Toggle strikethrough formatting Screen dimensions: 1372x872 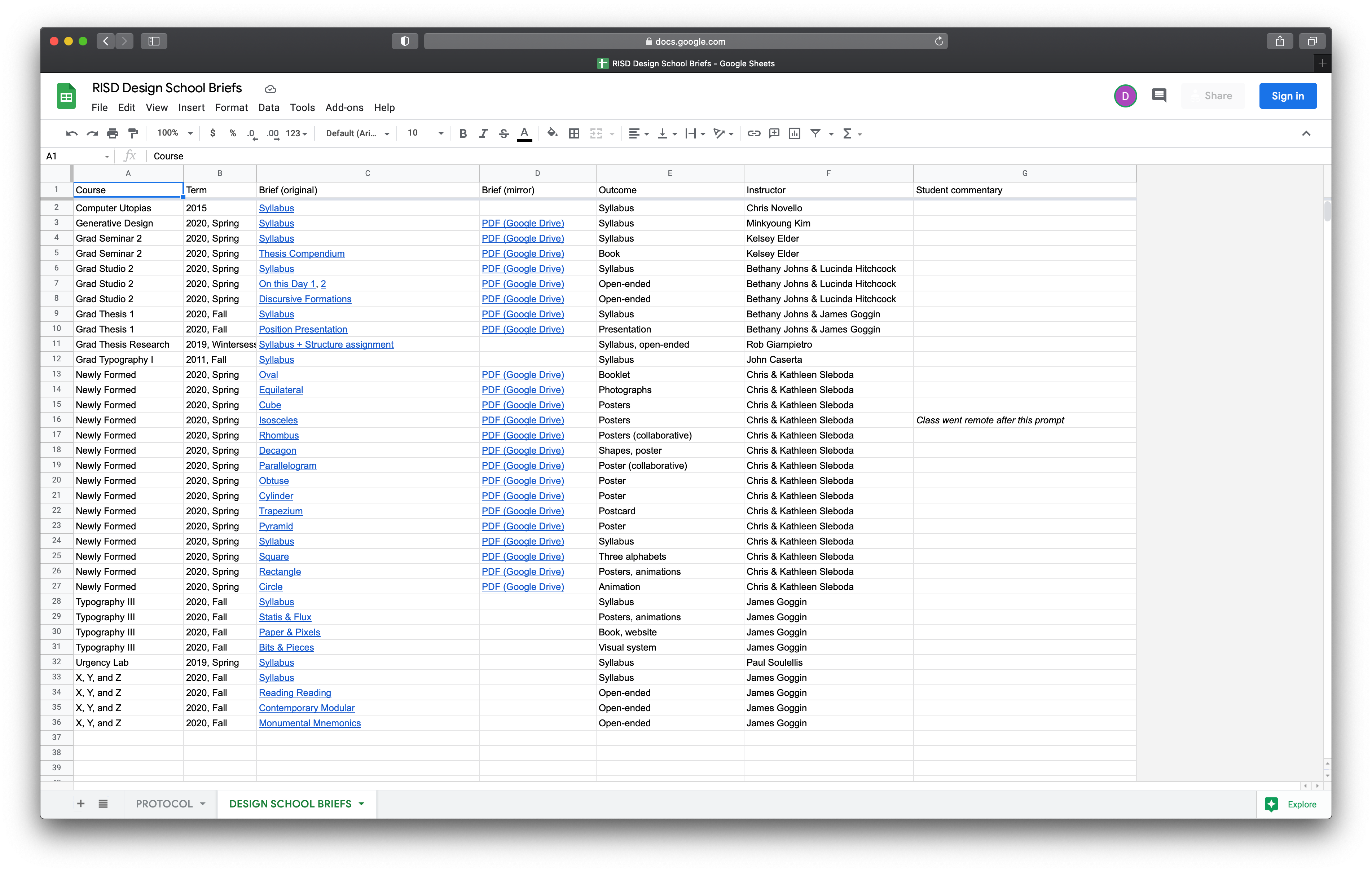[503, 133]
